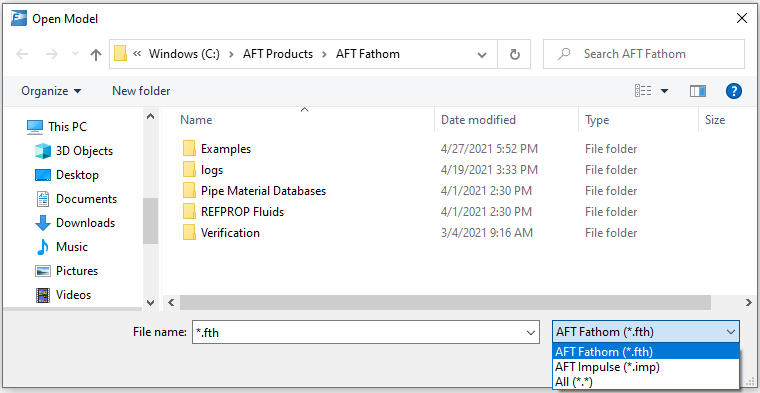Sort by the Type column
This screenshot has width=760, height=393.
tap(597, 120)
